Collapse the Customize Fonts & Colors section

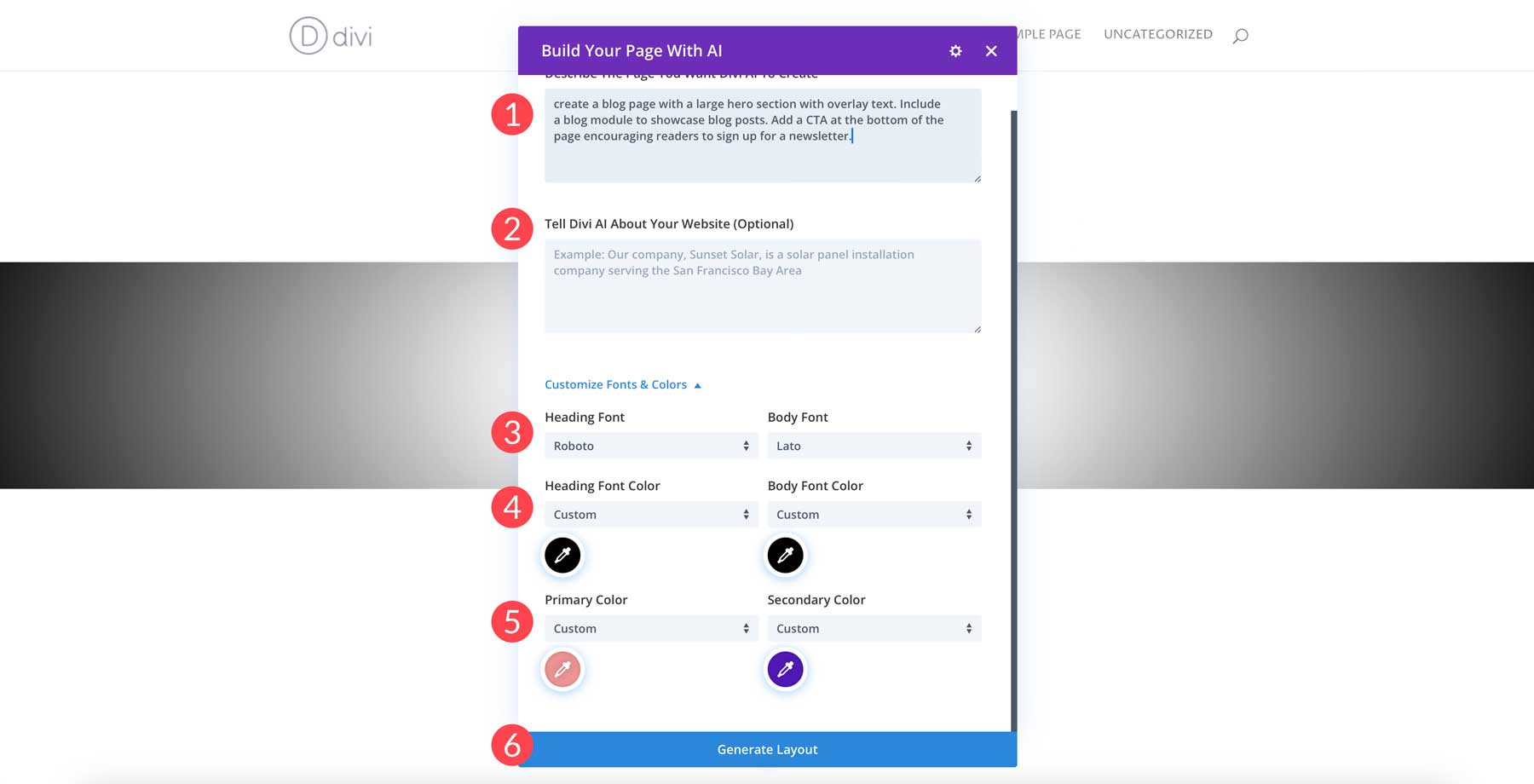point(622,384)
